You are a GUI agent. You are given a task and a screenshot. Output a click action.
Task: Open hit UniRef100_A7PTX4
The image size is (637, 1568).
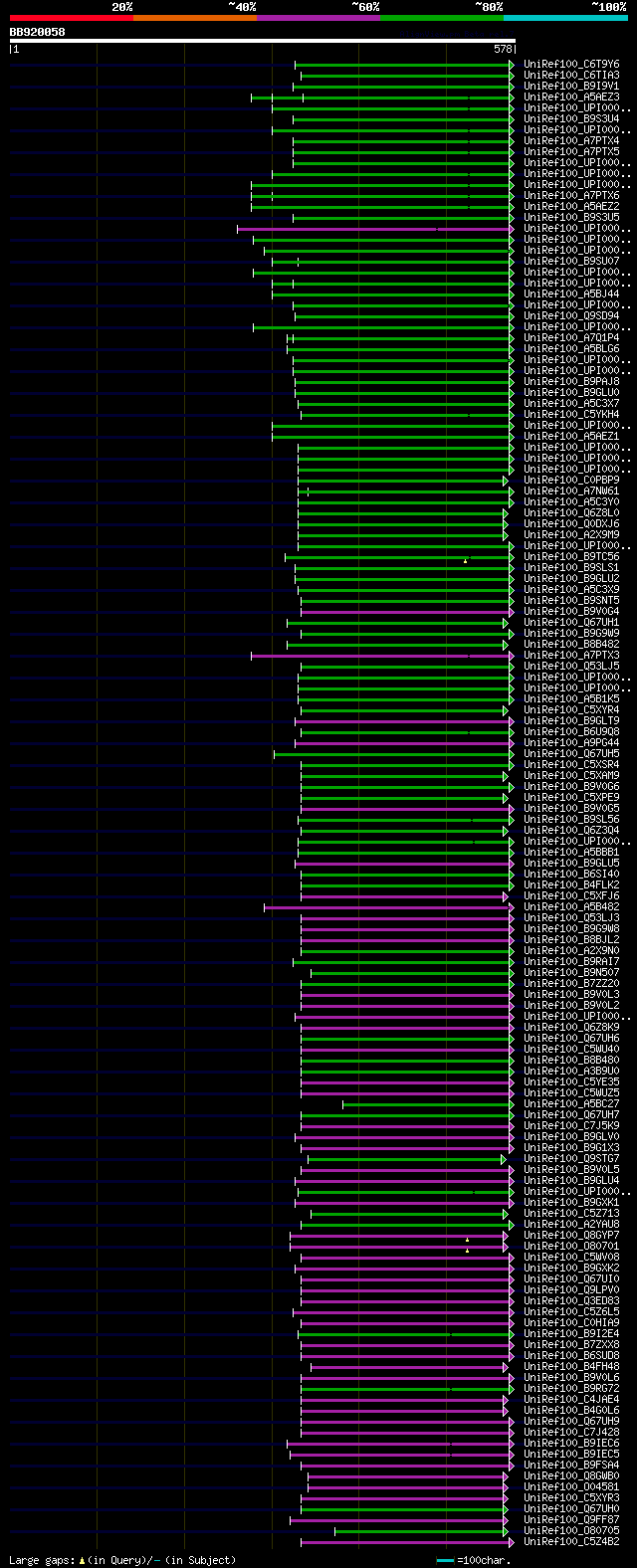572,141
